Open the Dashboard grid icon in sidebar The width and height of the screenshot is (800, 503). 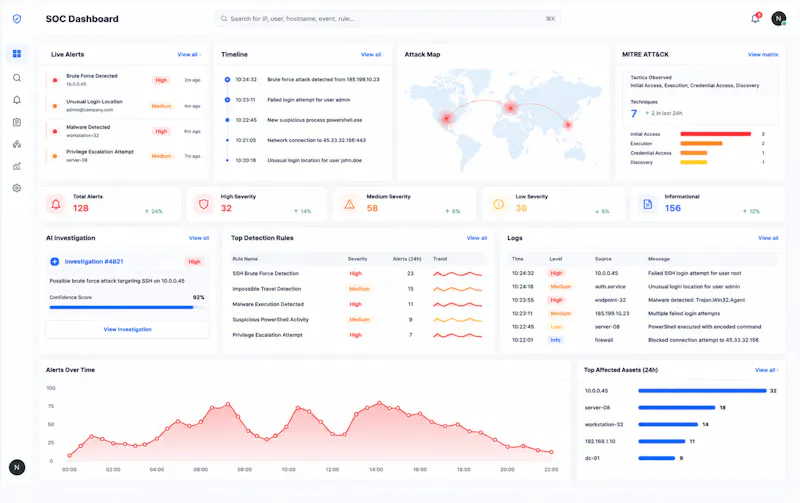pyautogui.click(x=17, y=54)
